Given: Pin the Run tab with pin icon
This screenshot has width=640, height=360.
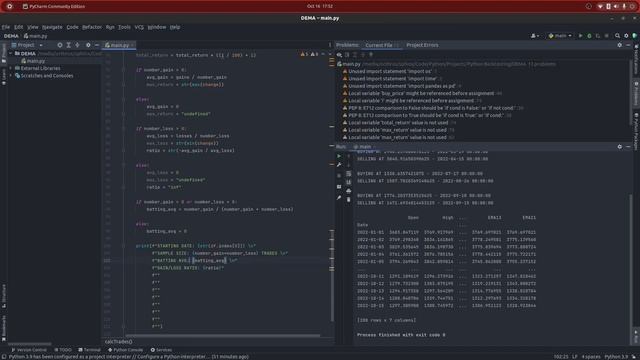Looking at the screenshot, I should [x=339, y=198].
